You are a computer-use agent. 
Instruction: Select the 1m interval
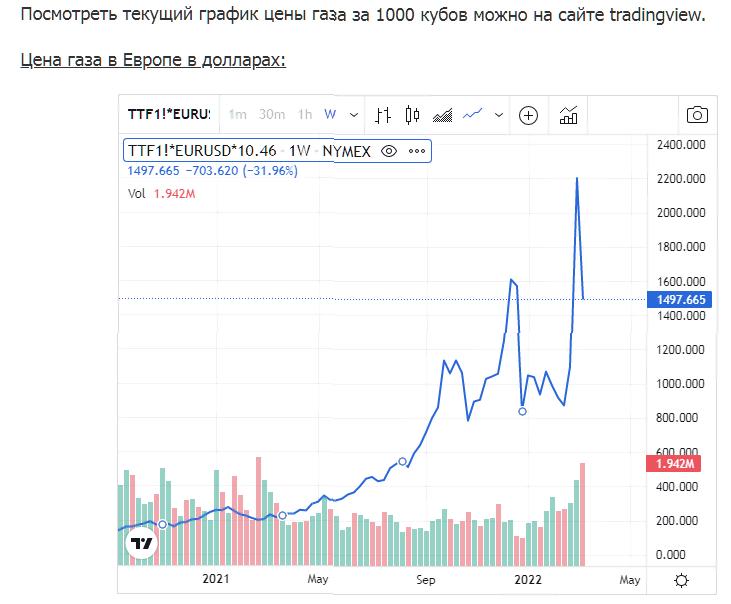click(x=237, y=114)
